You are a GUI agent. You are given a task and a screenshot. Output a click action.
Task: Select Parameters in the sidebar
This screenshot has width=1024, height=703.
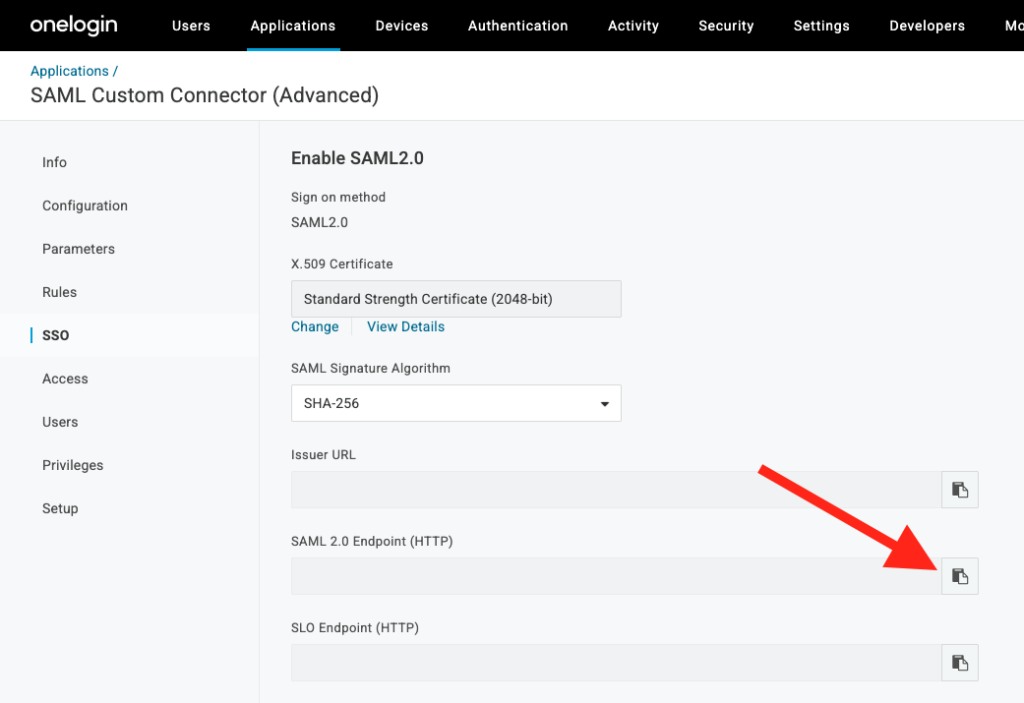click(x=78, y=248)
